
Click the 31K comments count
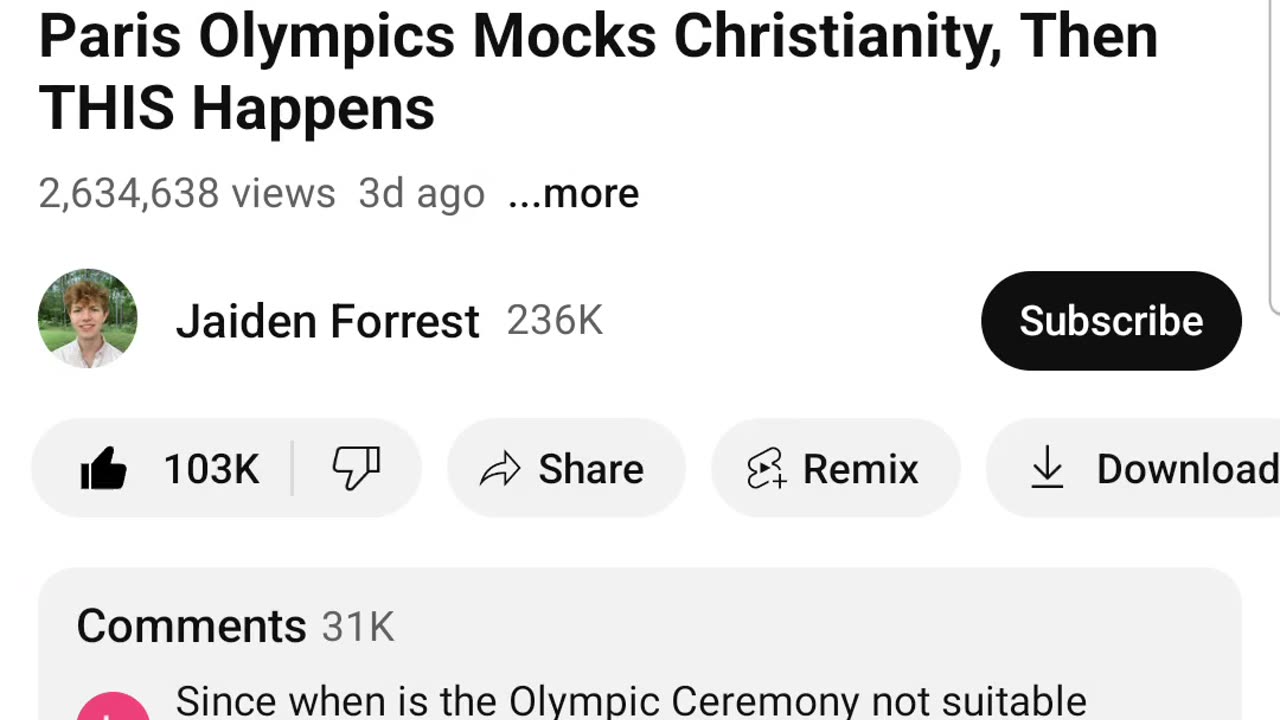click(x=358, y=627)
